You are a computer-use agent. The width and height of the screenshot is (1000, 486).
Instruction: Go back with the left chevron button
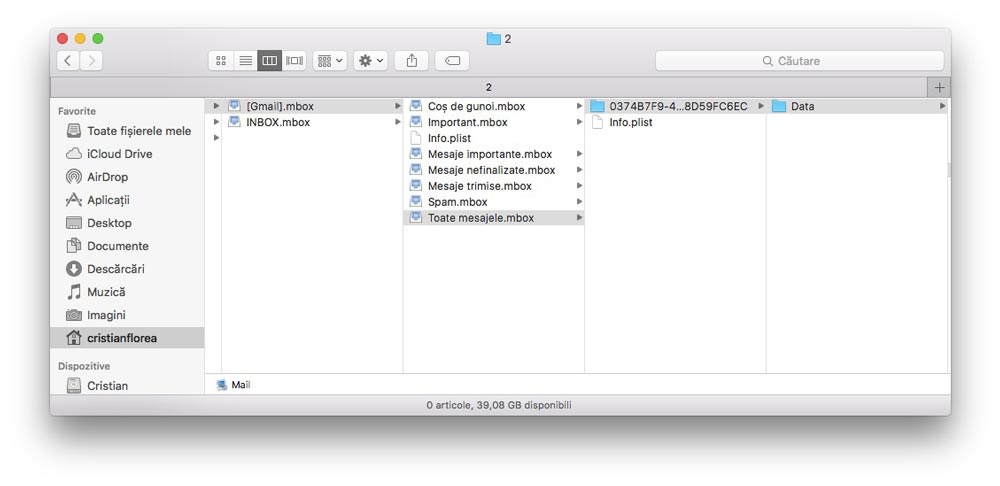[68, 61]
